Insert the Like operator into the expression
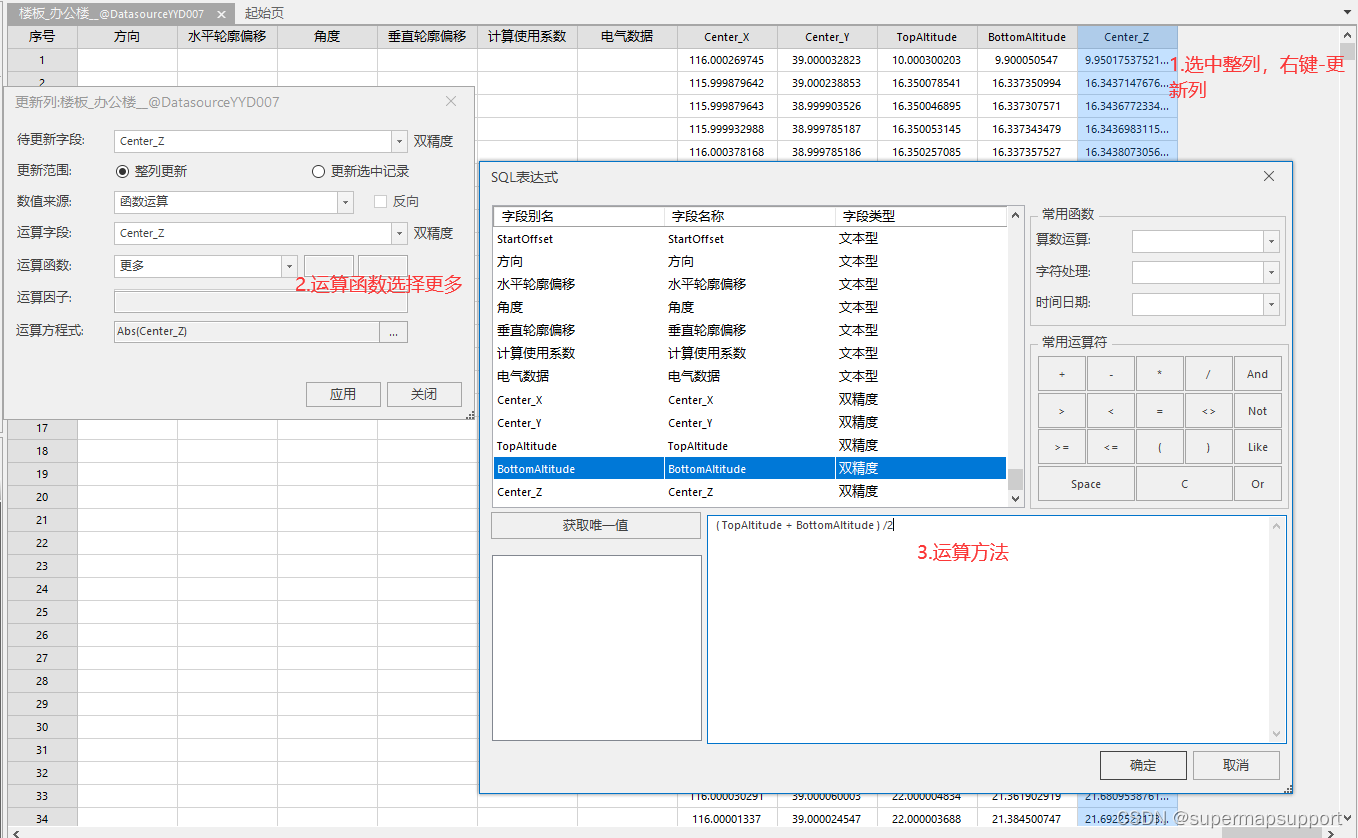The width and height of the screenshot is (1358, 838). click(1257, 447)
